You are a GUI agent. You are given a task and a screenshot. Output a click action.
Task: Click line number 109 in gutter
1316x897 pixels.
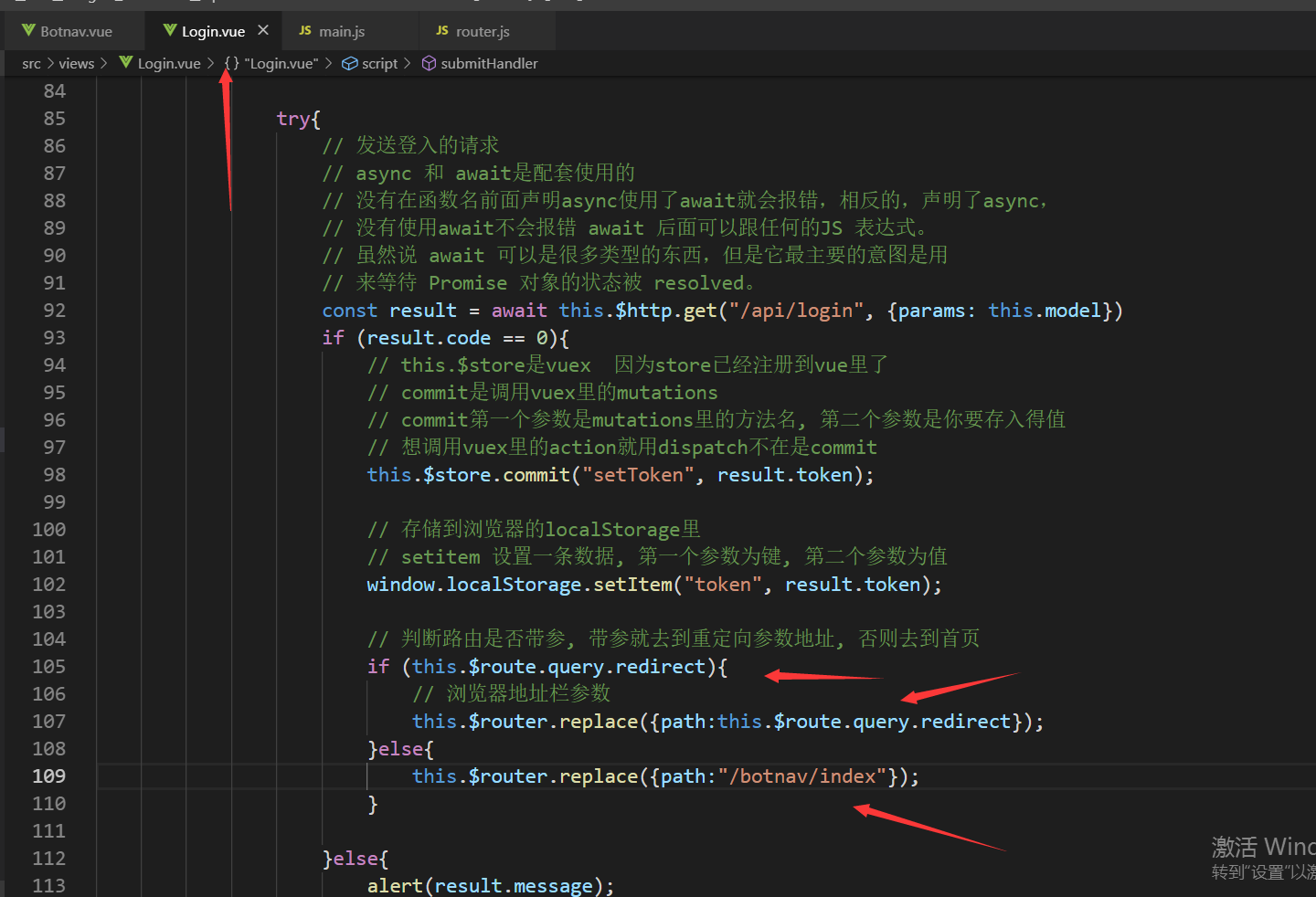click(48, 776)
